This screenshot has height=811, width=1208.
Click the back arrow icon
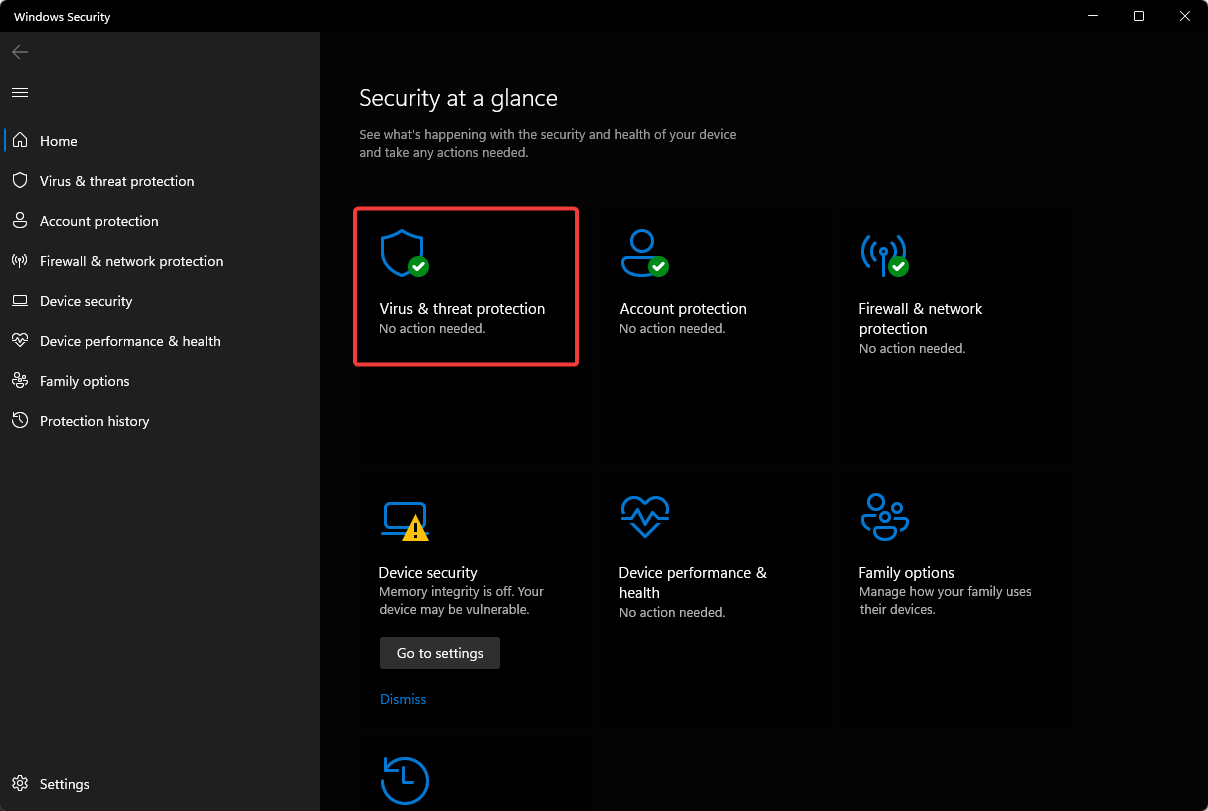(x=20, y=52)
